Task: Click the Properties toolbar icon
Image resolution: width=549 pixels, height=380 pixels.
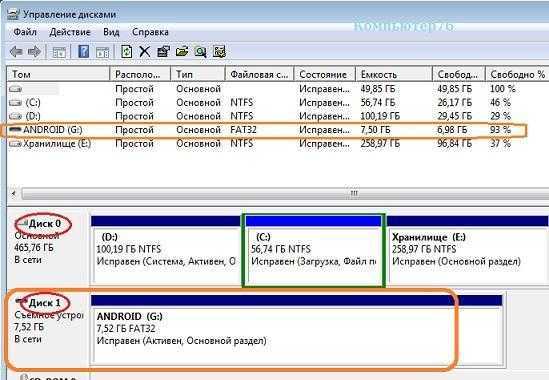Action: 163,52
